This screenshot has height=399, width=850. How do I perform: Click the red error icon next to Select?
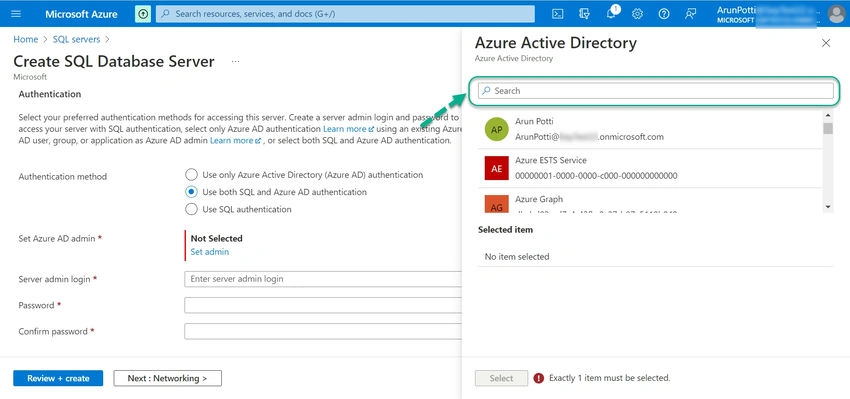538,378
